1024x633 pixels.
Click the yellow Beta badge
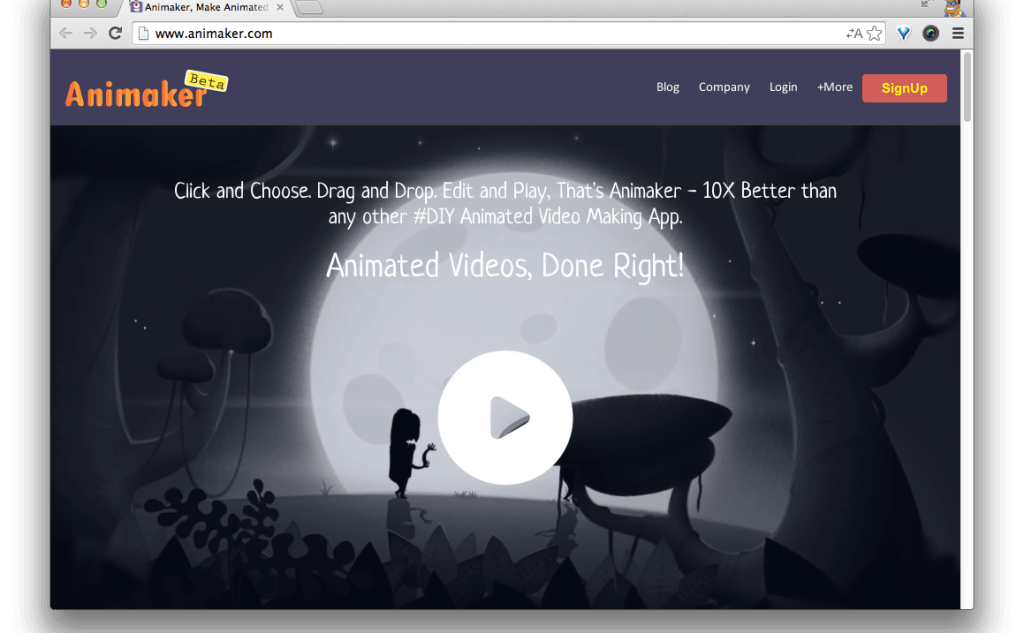click(206, 80)
